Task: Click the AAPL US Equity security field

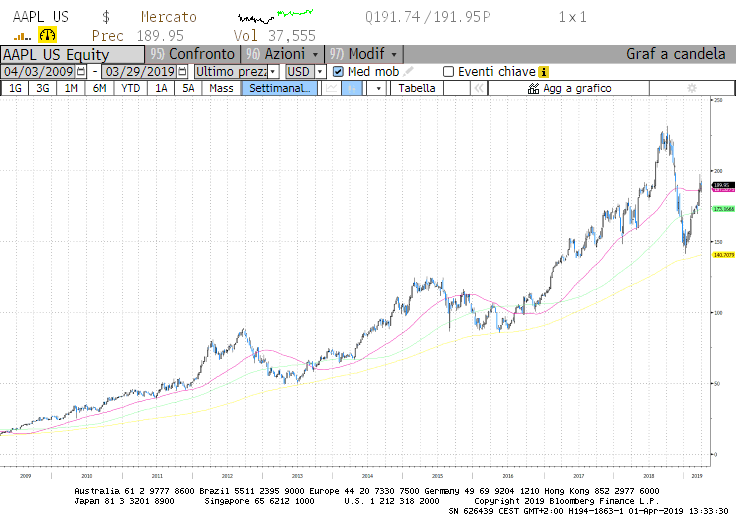Action: (x=72, y=54)
